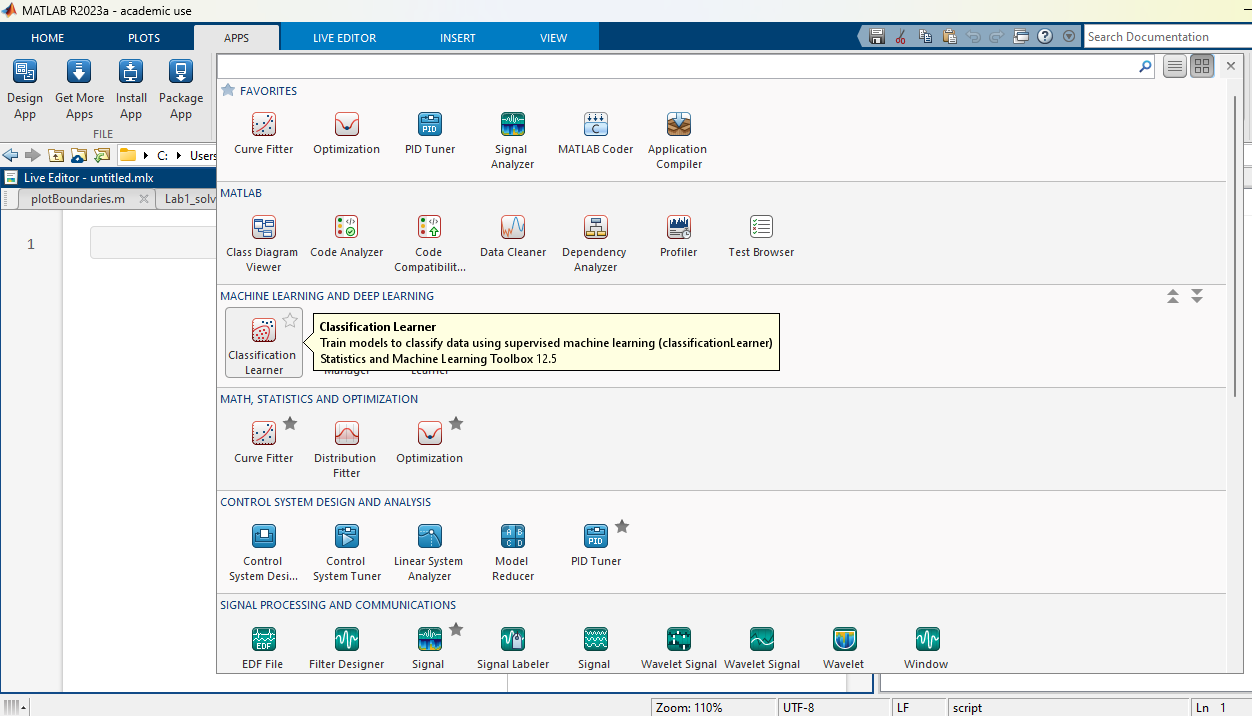Switch app gallery to list view
This screenshot has height=716, width=1252.
point(1175,66)
